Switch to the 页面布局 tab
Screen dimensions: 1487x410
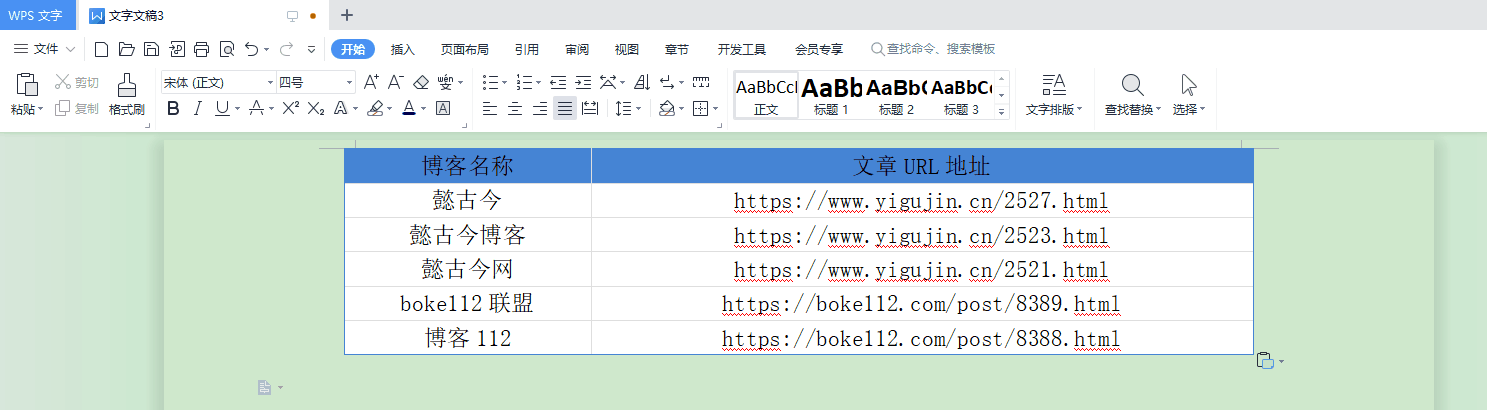point(465,49)
